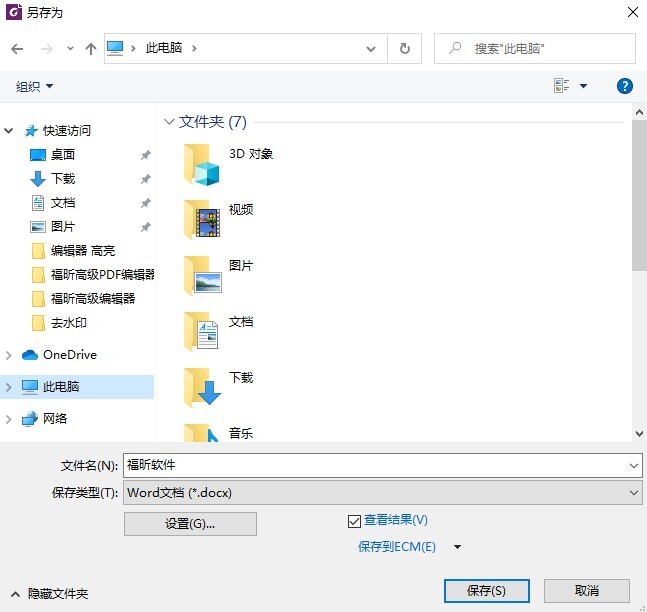
Task: Click the 保存(S) button
Action: click(x=486, y=591)
